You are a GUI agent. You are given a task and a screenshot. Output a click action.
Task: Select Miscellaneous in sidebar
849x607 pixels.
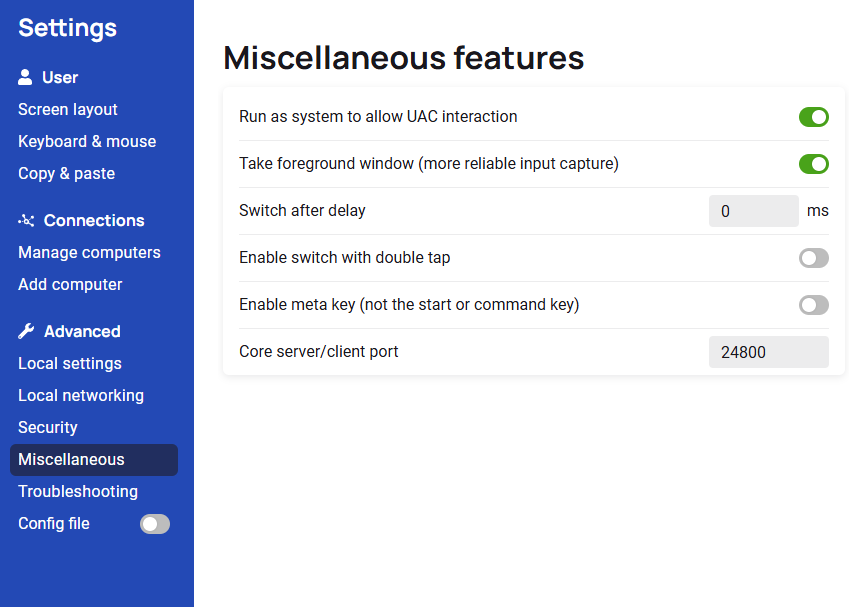click(x=72, y=460)
